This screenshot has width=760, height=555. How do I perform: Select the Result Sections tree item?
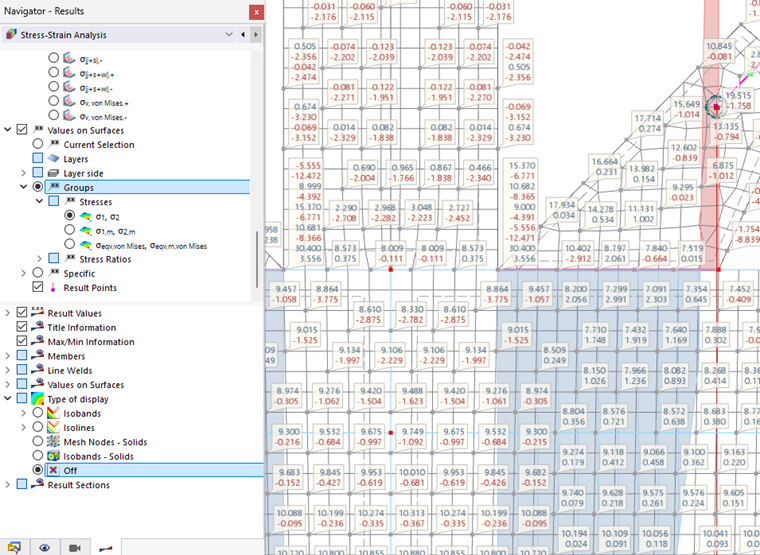79,485
